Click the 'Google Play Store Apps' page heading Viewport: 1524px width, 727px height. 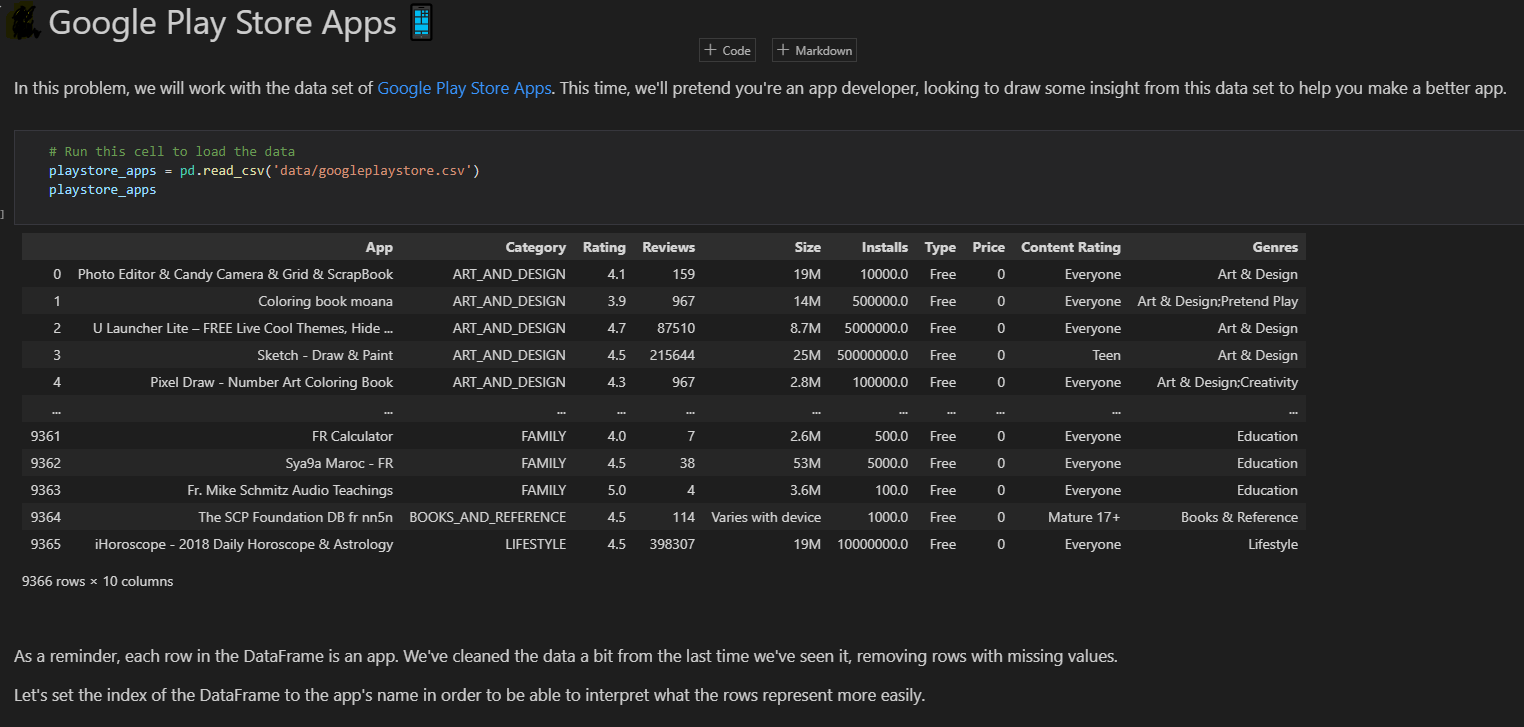point(222,23)
